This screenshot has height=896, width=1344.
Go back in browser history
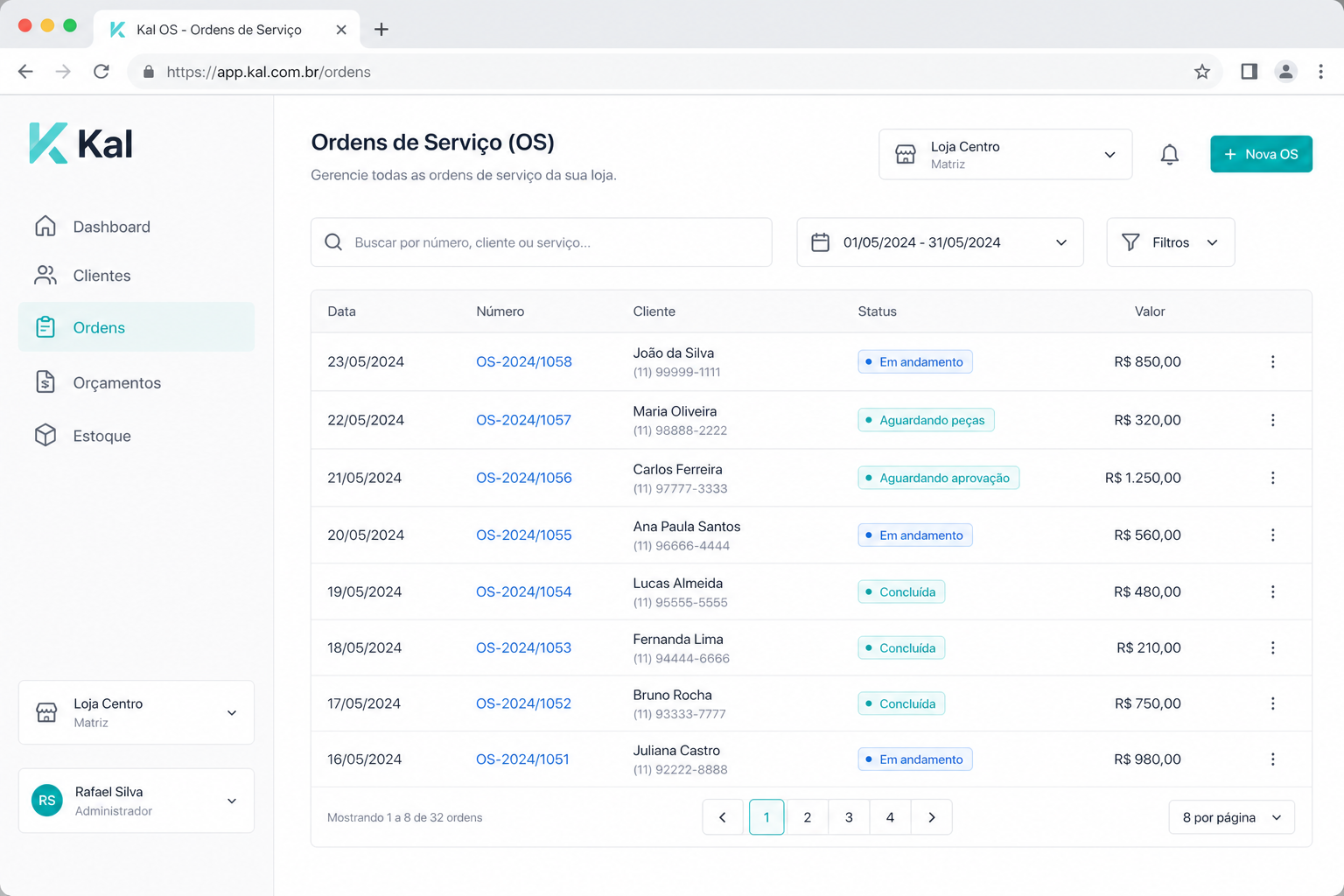pos(25,72)
